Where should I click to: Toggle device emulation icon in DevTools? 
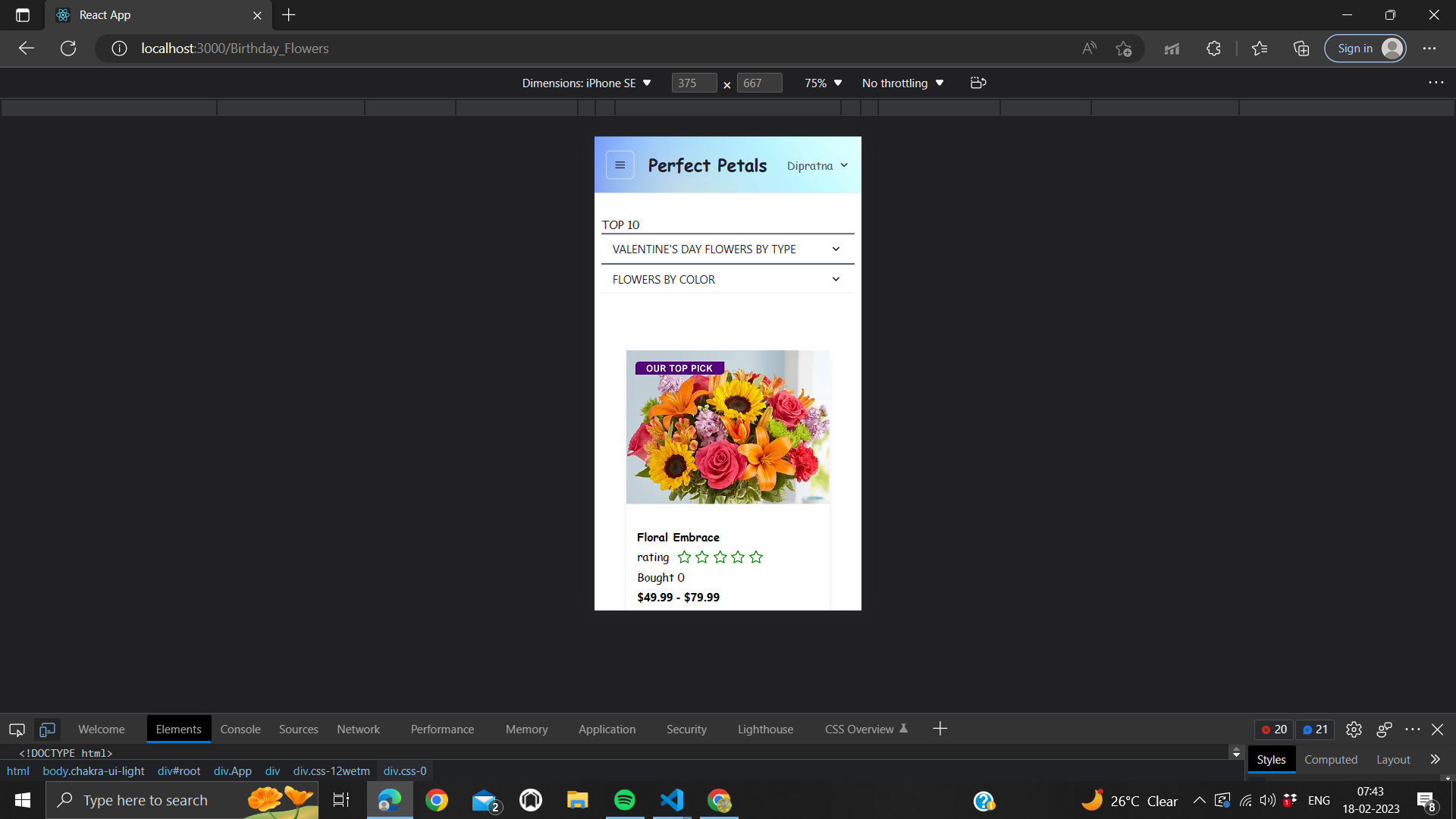click(47, 730)
